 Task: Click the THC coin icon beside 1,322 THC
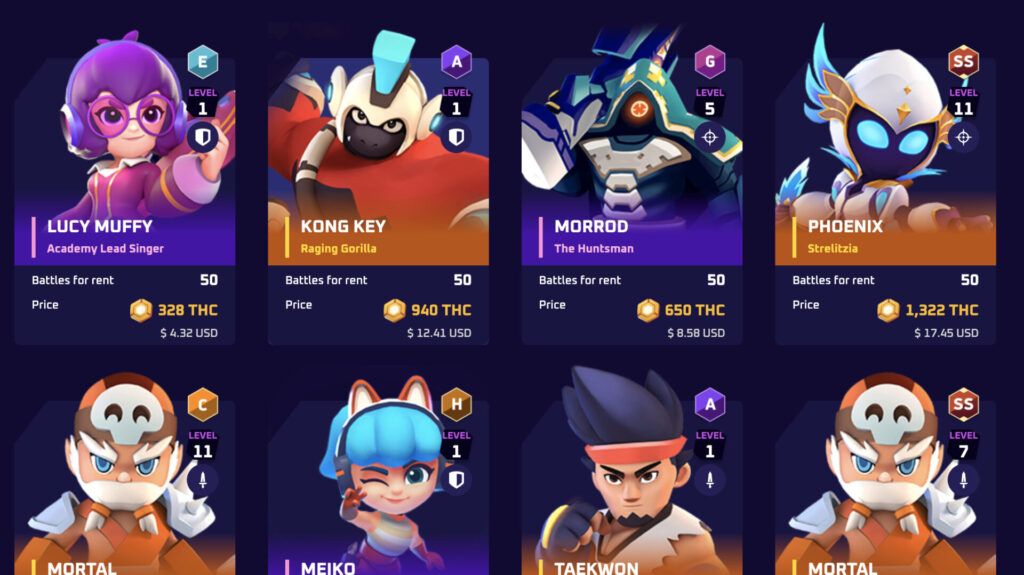888,310
